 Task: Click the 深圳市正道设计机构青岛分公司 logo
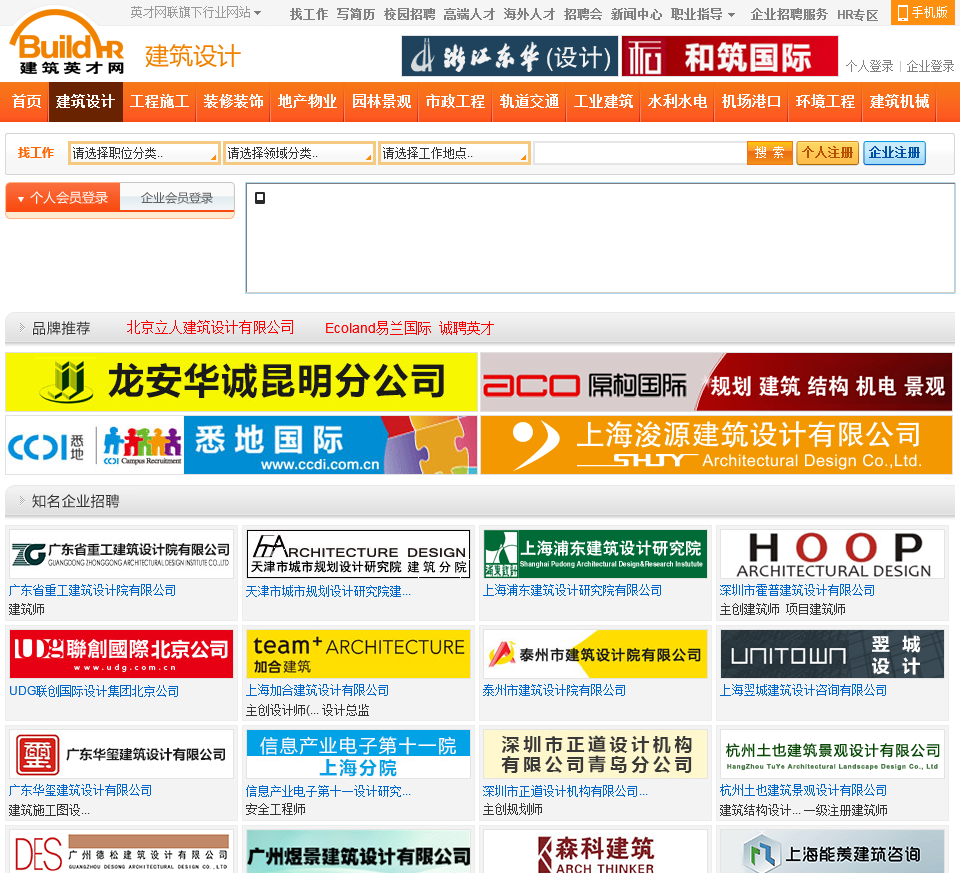tap(595, 754)
